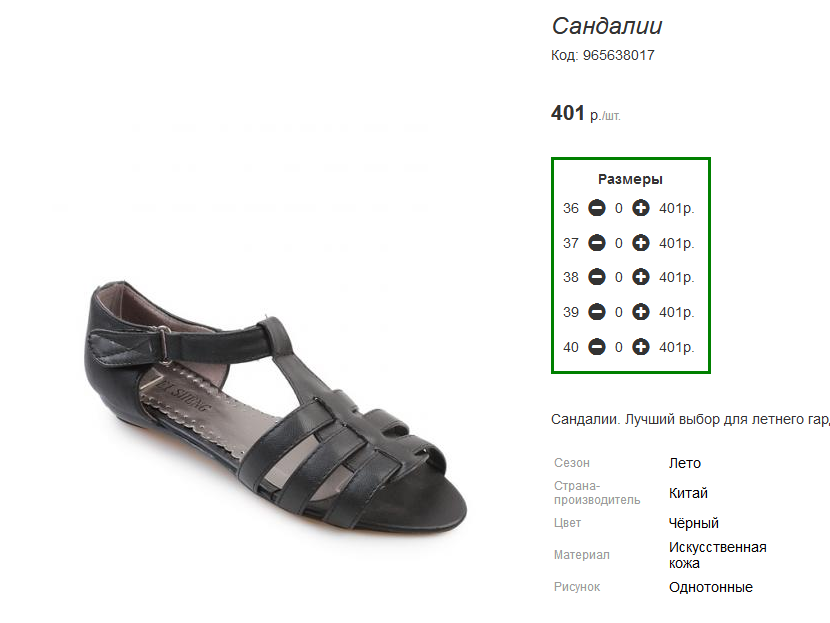Select the product code 965638017
830x623 pixels.
(x=618, y=55)
